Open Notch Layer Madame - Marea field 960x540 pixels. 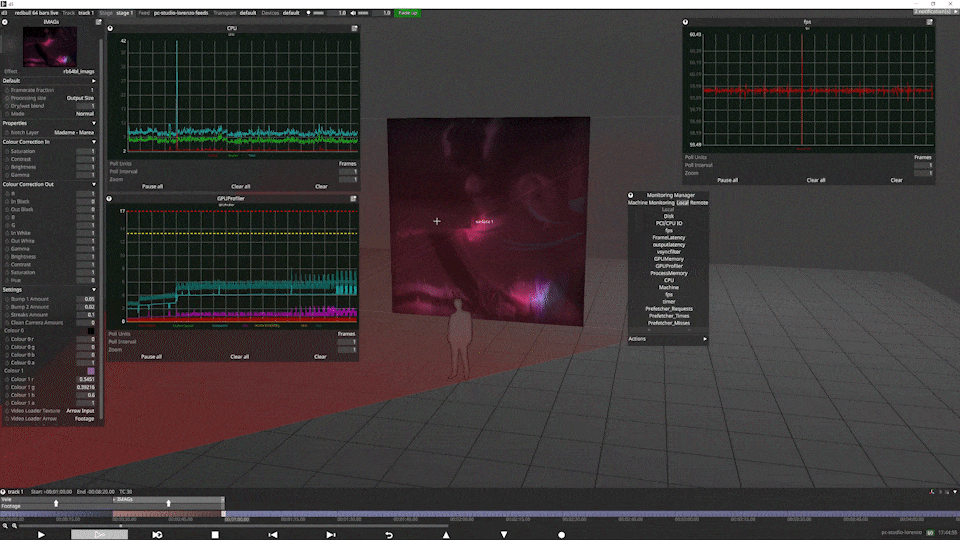73,132
